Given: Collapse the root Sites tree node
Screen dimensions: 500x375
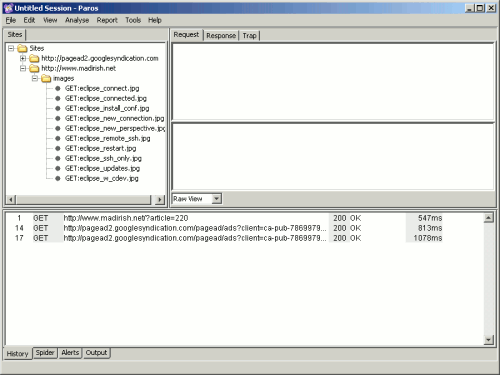Looking at the screenshot, I should coord(11,49).
